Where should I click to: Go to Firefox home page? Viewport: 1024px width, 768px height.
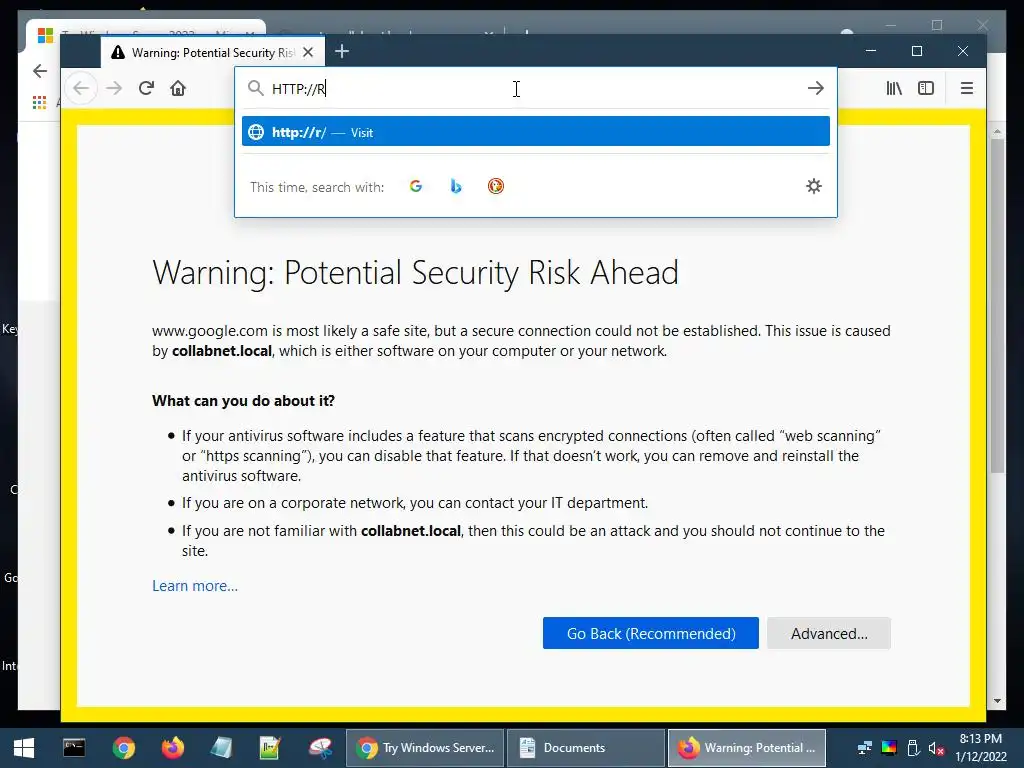tap(178, 88)
